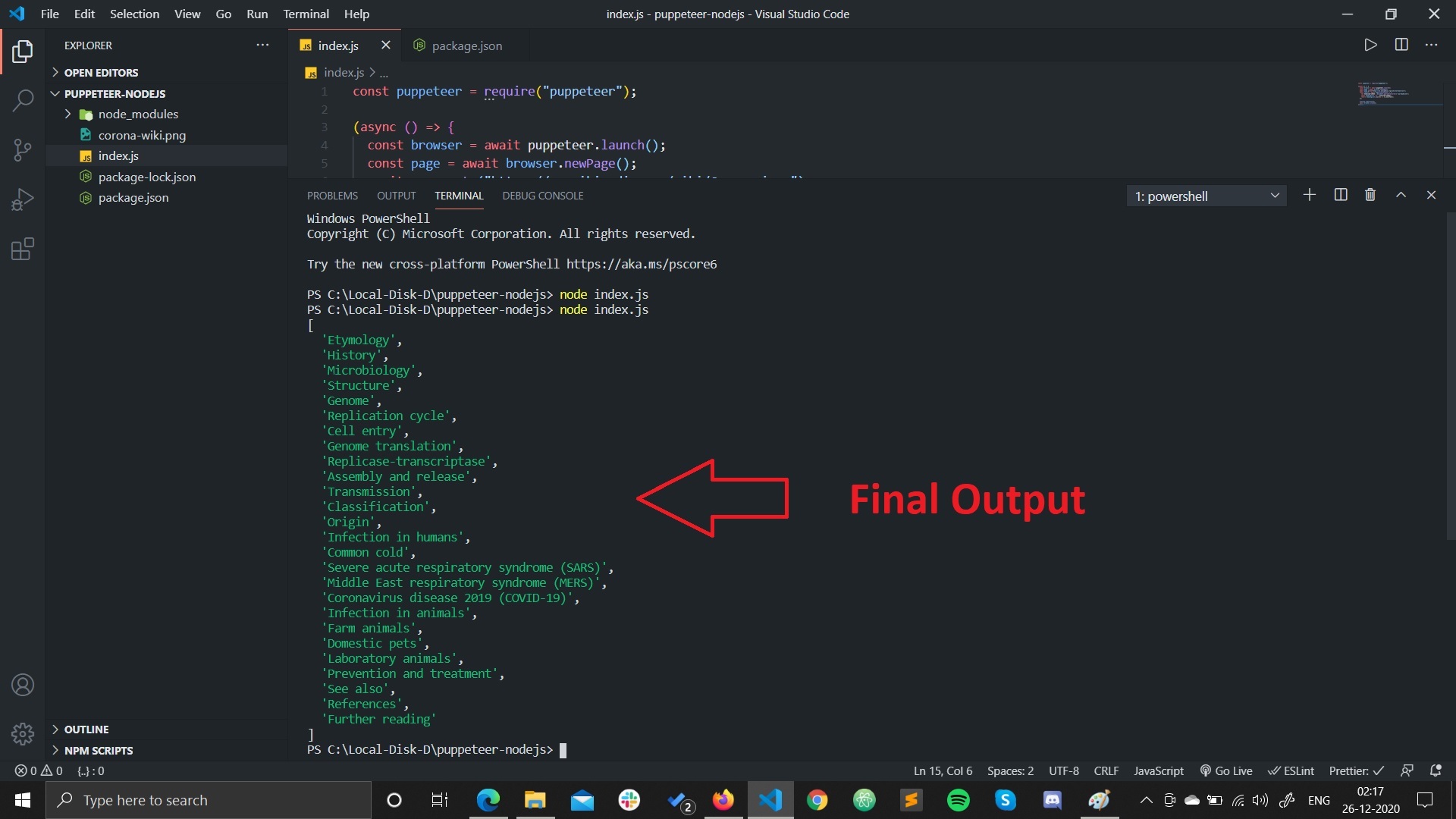Open Google Chrome from taskbar

tap(817, 800)
